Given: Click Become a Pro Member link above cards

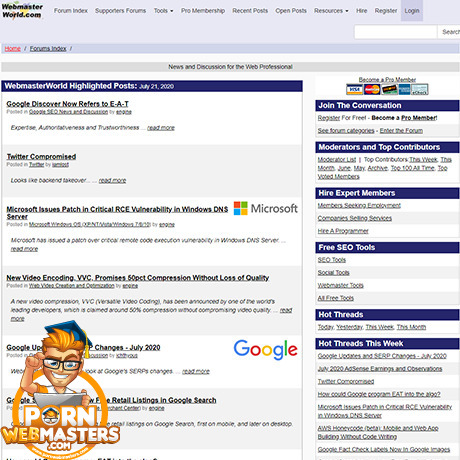Looking at the screenshot, I should (387, 80).
